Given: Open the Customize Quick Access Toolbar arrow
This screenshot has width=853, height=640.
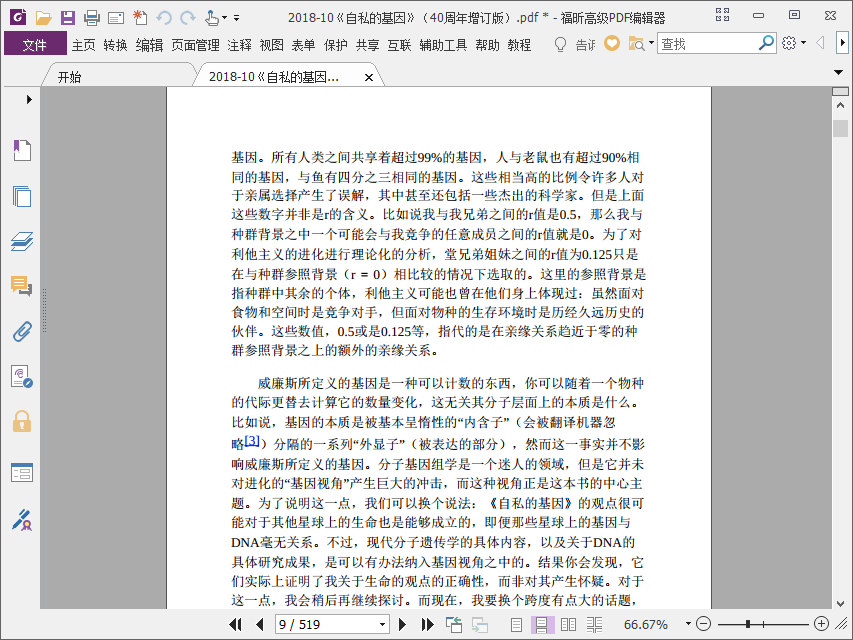Looking at the screenshot, I should (x=237, y=18).
